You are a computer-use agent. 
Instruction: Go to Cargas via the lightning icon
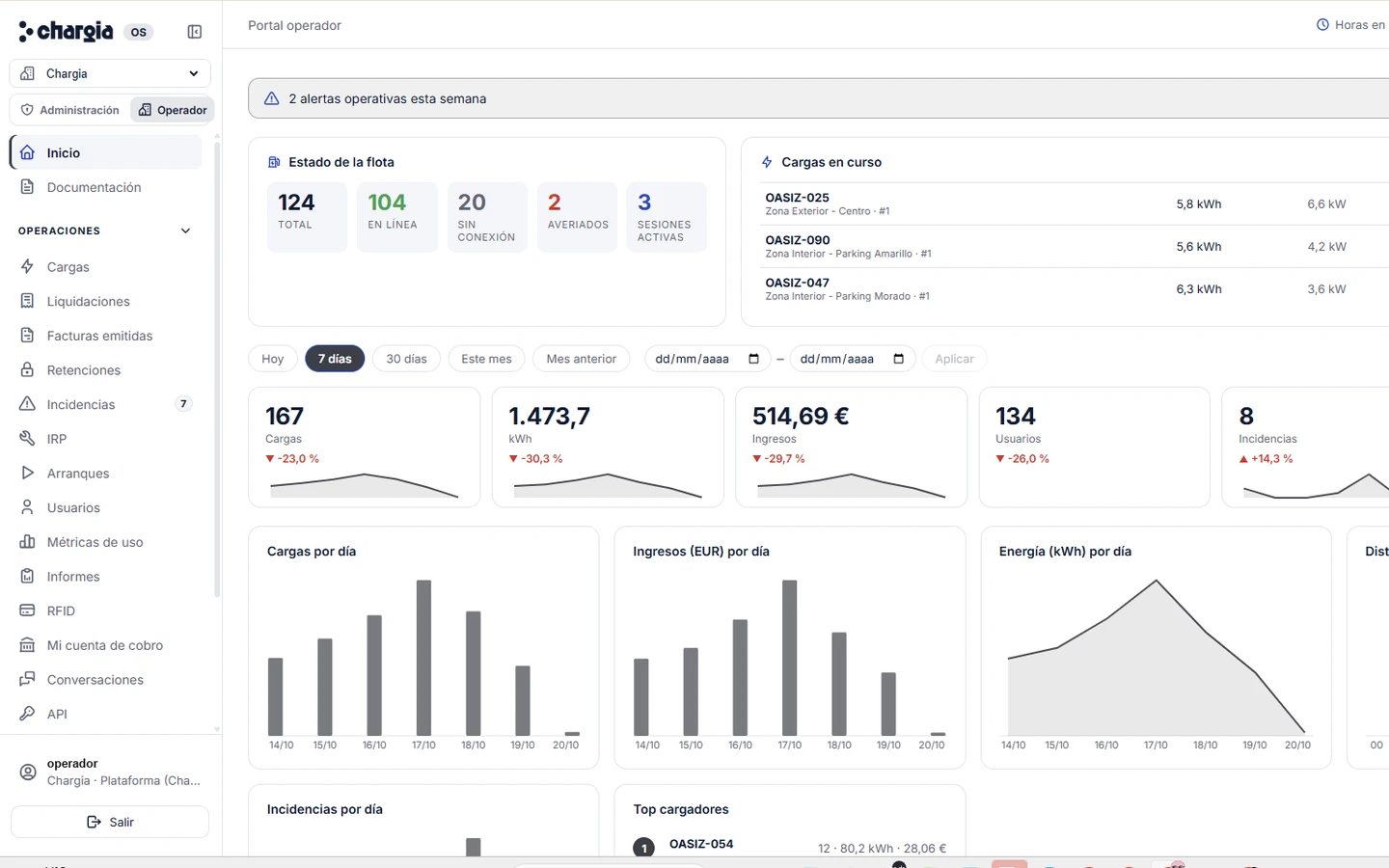(x=28, y=267)
